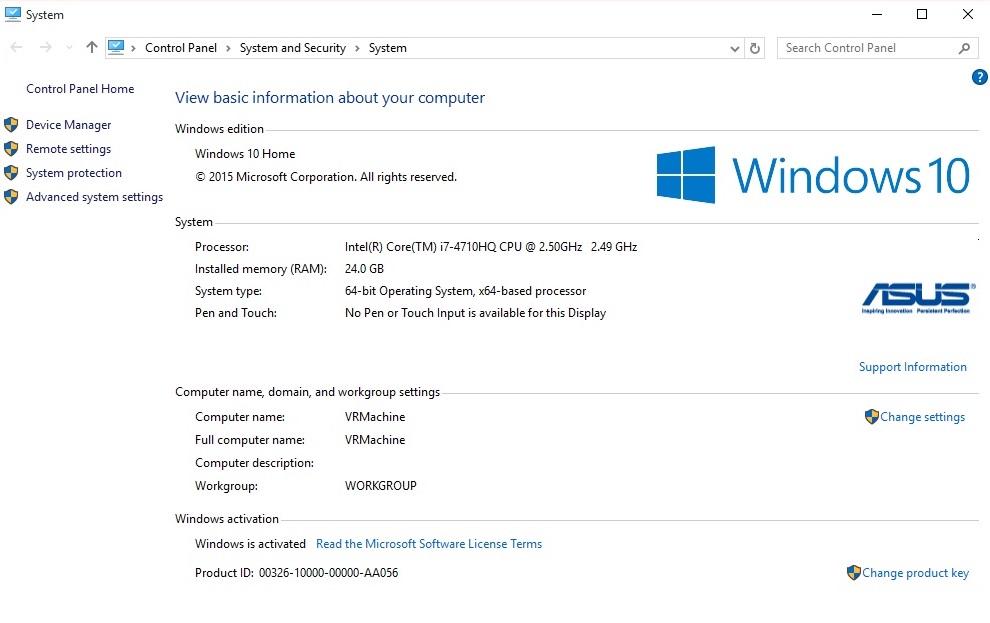Click shield icon beside Advanced system settings
Viewport: 990px width, 623px height.
pyautogui.click(x=11, y=196)
